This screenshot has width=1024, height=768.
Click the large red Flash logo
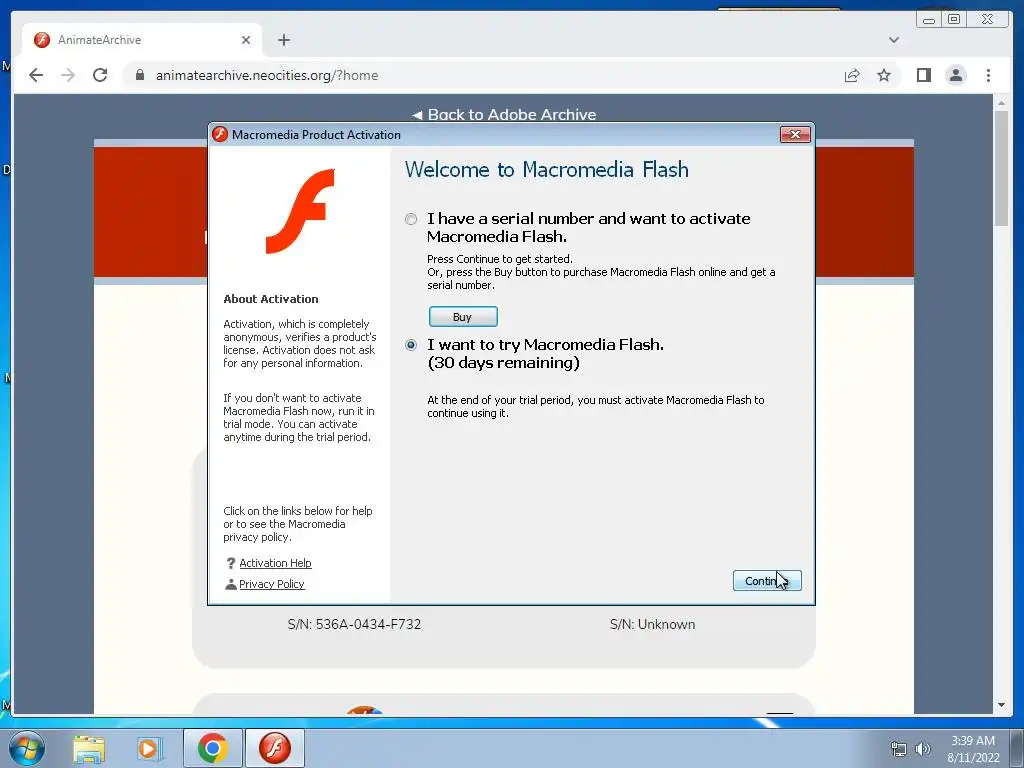coord(300,211)
